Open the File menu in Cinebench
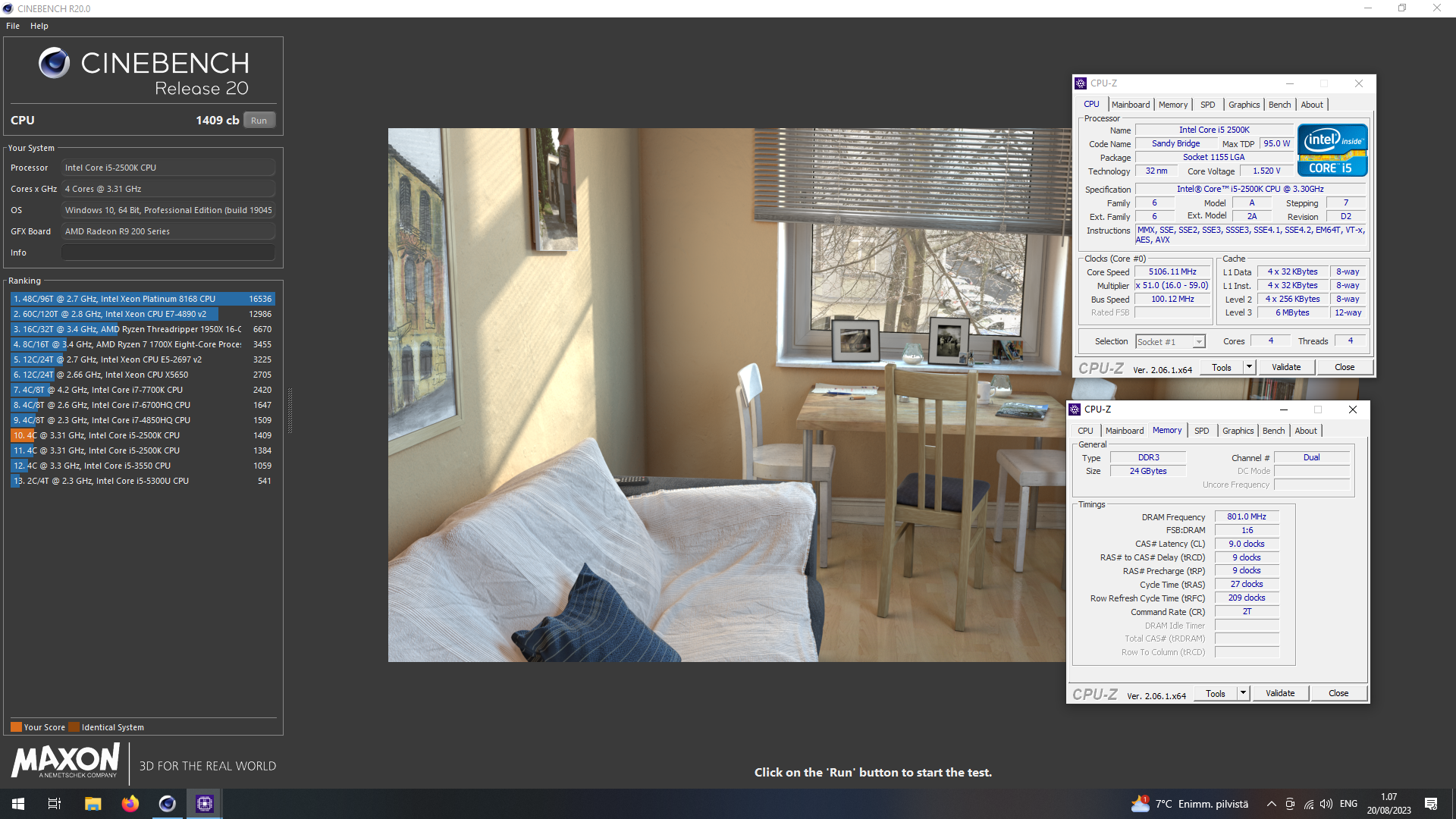1456x819 pixels. tap(13, 26)
